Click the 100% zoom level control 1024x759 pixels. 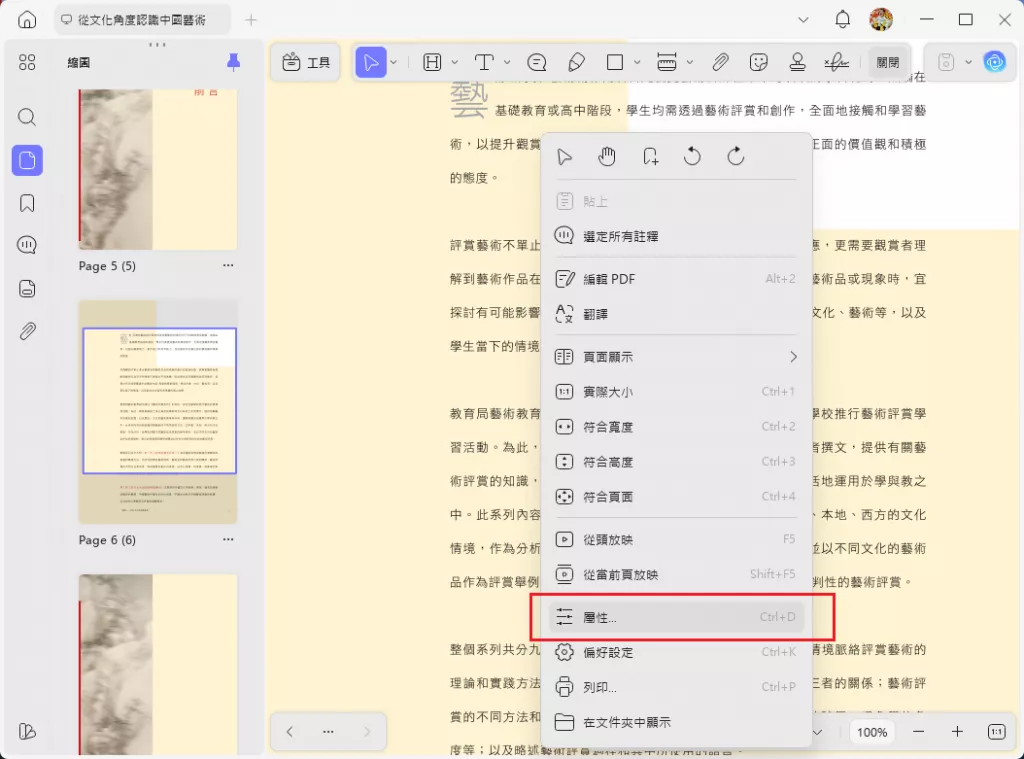click(871, 732)
